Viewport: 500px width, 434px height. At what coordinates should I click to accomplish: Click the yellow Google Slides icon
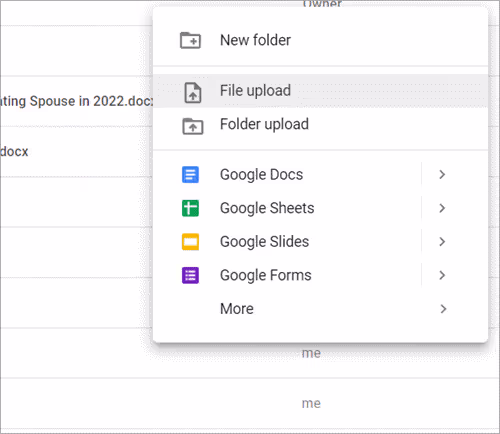(x=190, y=242)
